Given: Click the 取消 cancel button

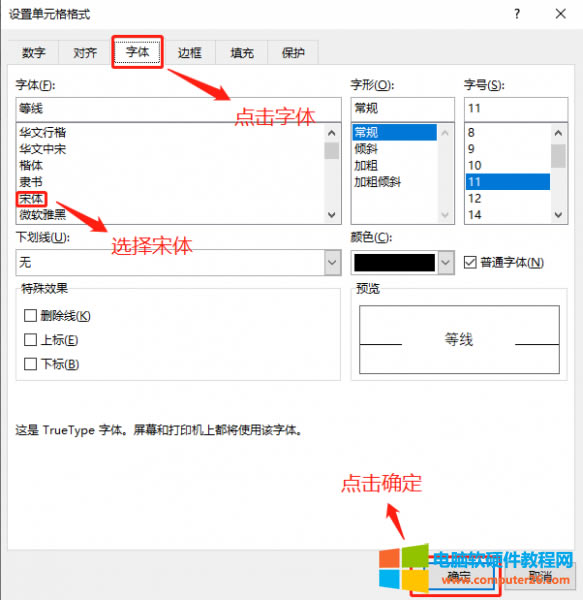Looking at the screenshot, I should coord(540,576).
